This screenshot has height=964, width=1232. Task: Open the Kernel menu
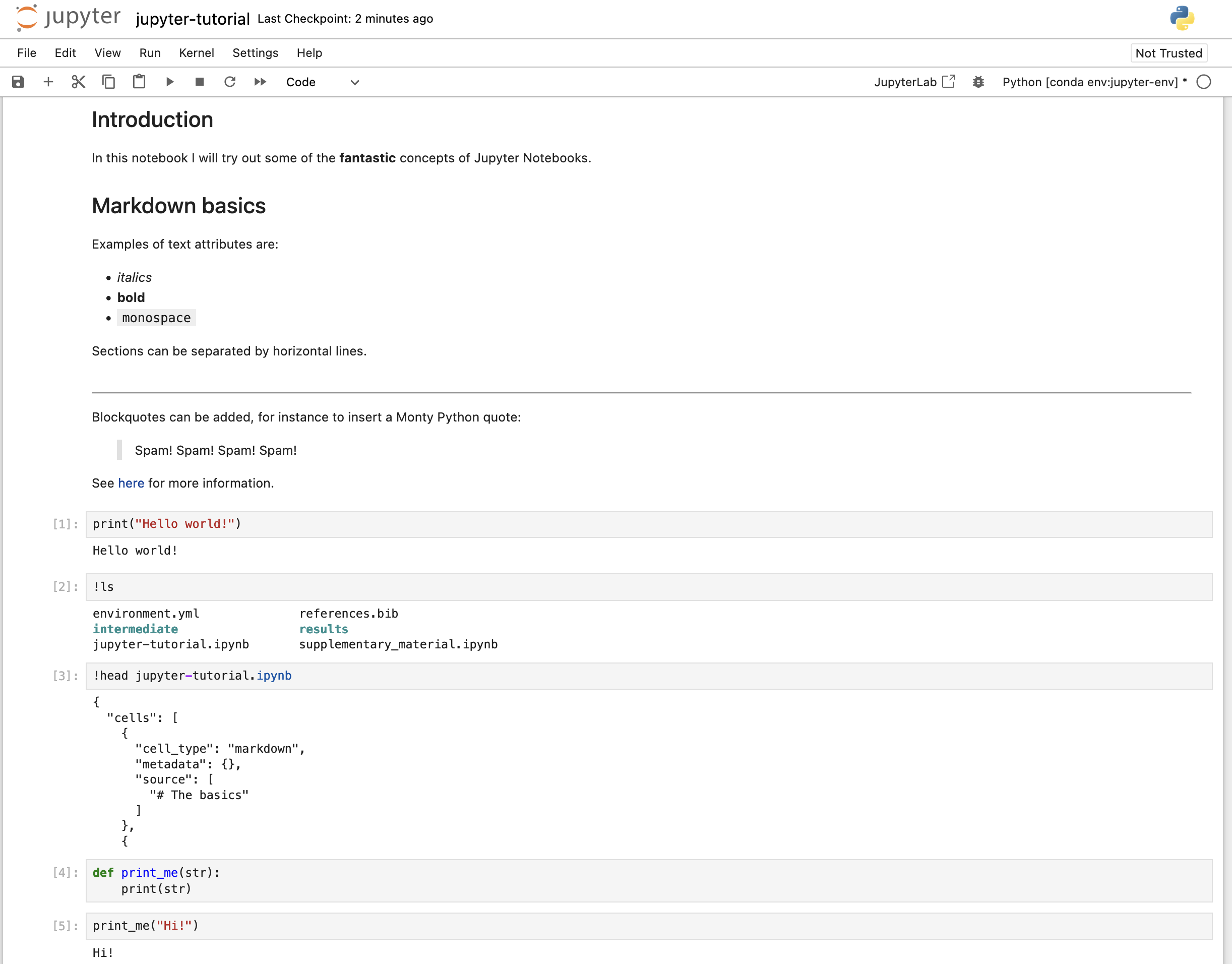(x=196, y=53)
